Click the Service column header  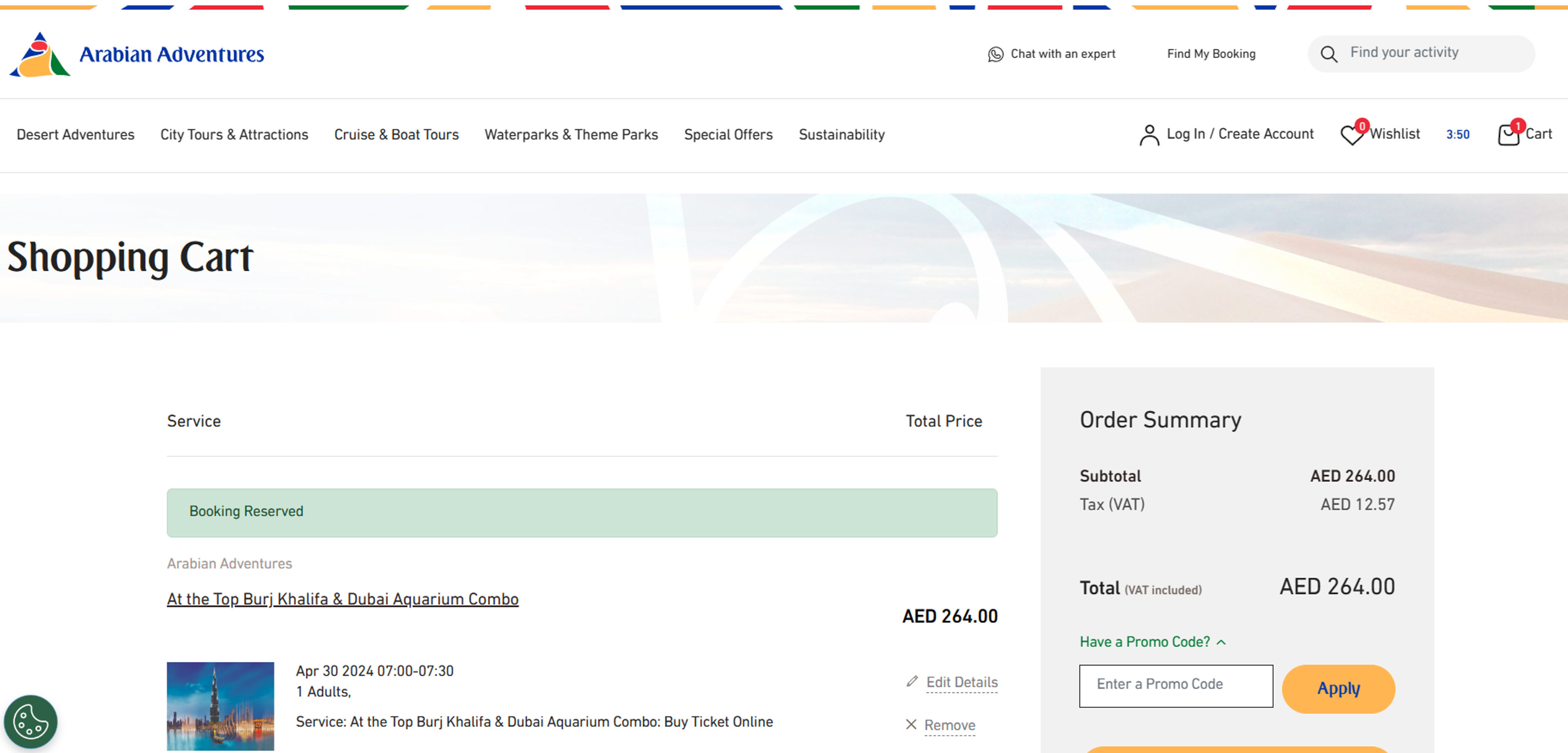(x=194, y=421)
